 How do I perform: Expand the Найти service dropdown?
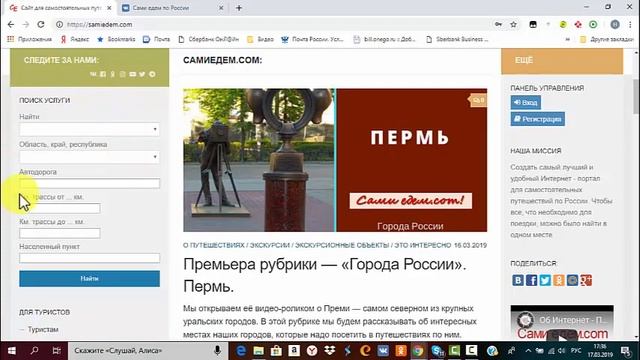pos(89,129)
